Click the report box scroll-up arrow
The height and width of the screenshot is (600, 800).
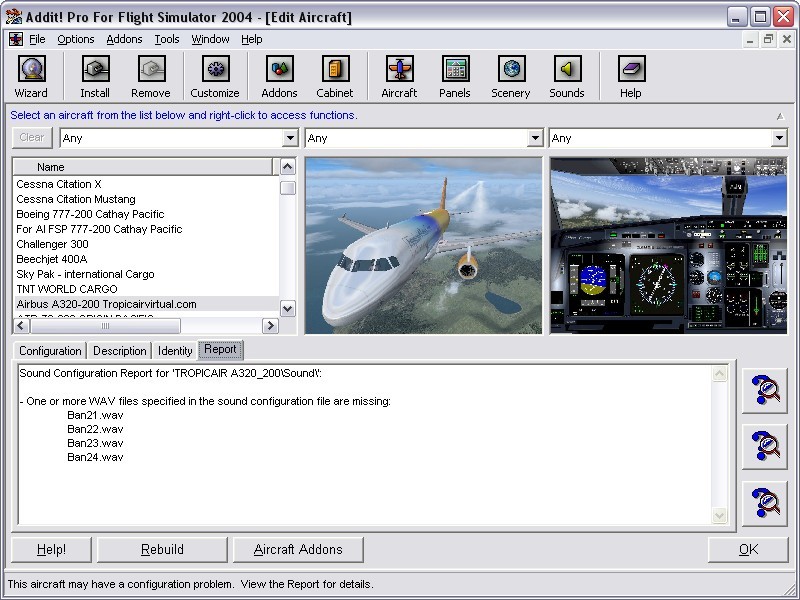(719, 374)
